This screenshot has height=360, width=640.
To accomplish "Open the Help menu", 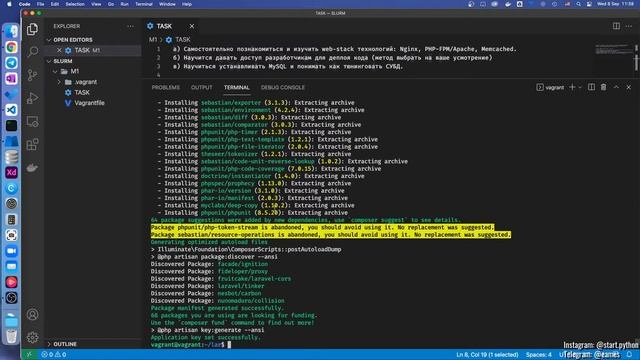I will 187,4.
